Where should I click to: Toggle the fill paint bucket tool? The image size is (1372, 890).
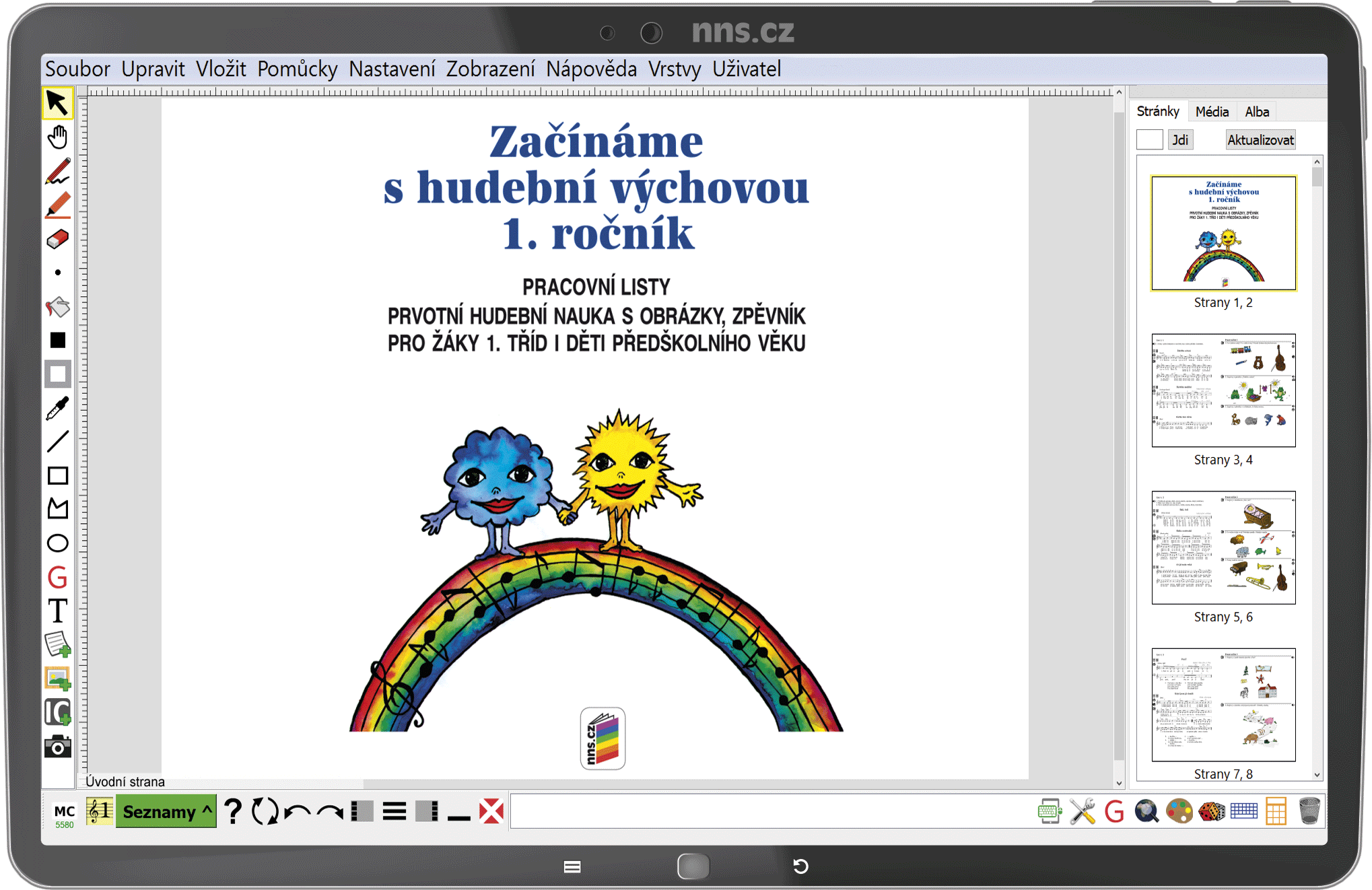(58, 308)
